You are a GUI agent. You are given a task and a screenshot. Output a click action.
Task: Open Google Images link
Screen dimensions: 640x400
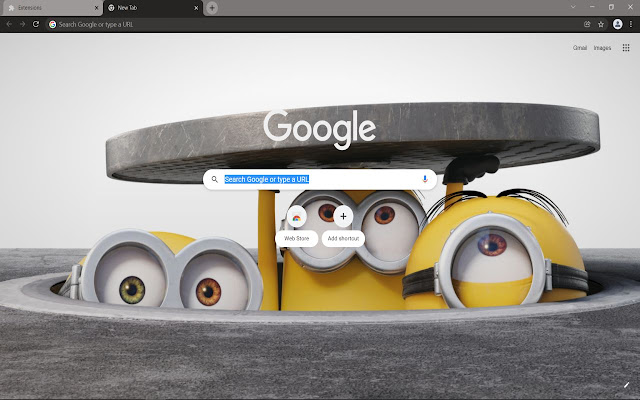pyautogui.click(x=602, y=48)
